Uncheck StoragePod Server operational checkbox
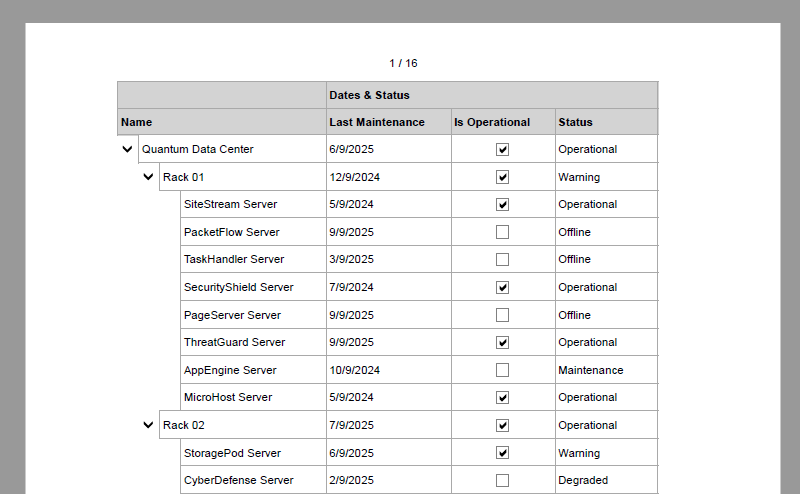The image size is (800, 494). tap(503, 453)
